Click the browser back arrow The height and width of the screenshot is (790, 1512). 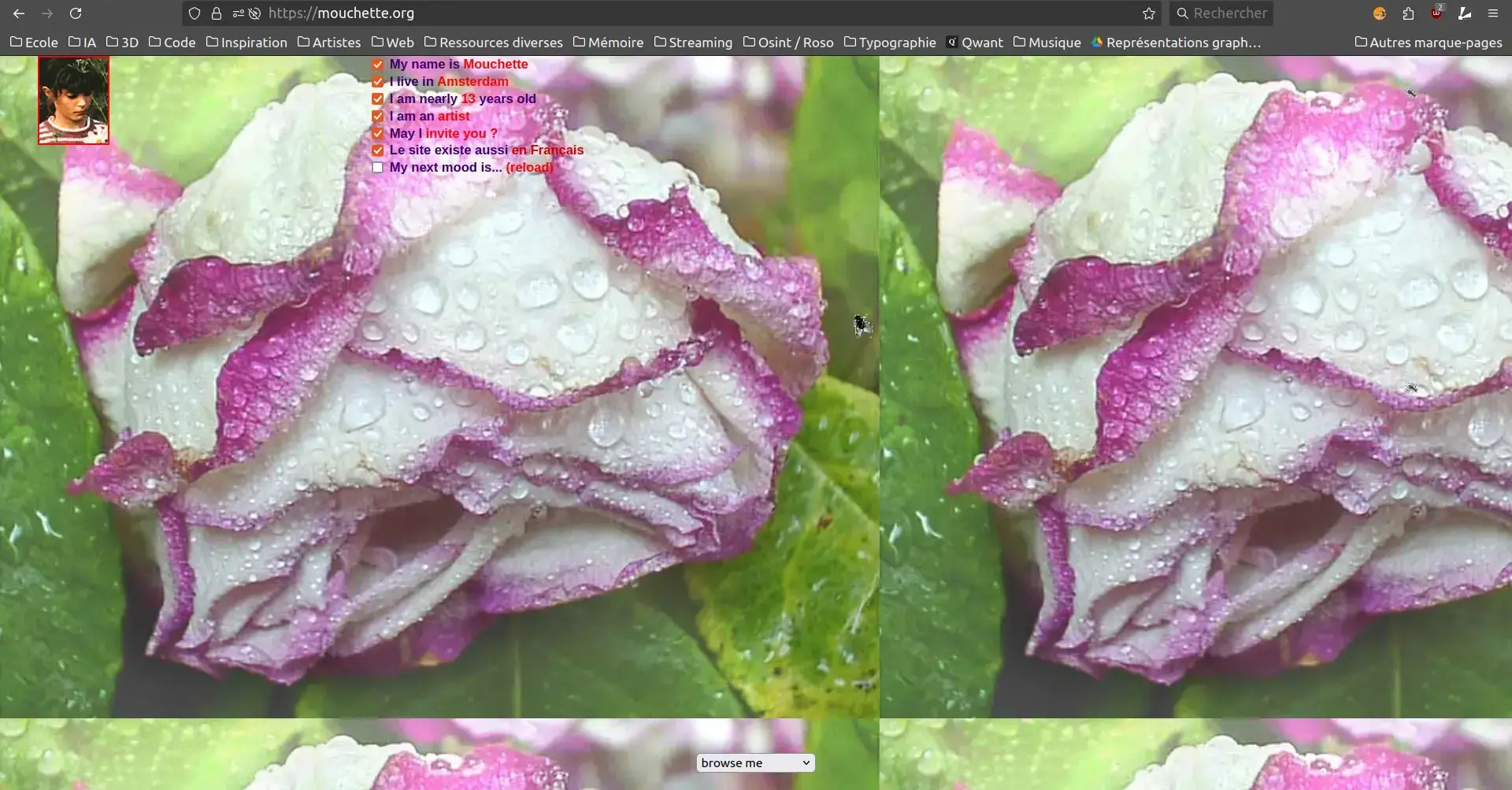tap(19, 13)
